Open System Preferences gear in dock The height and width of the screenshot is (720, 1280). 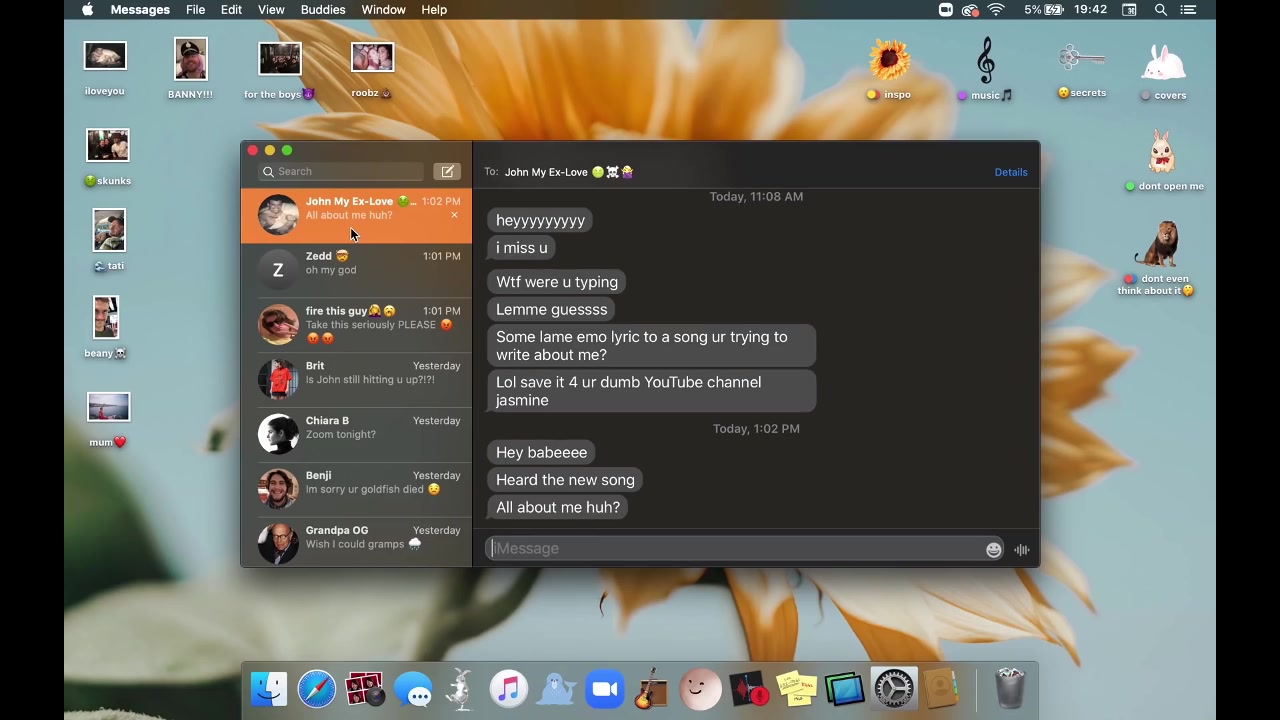click(893, 690)
